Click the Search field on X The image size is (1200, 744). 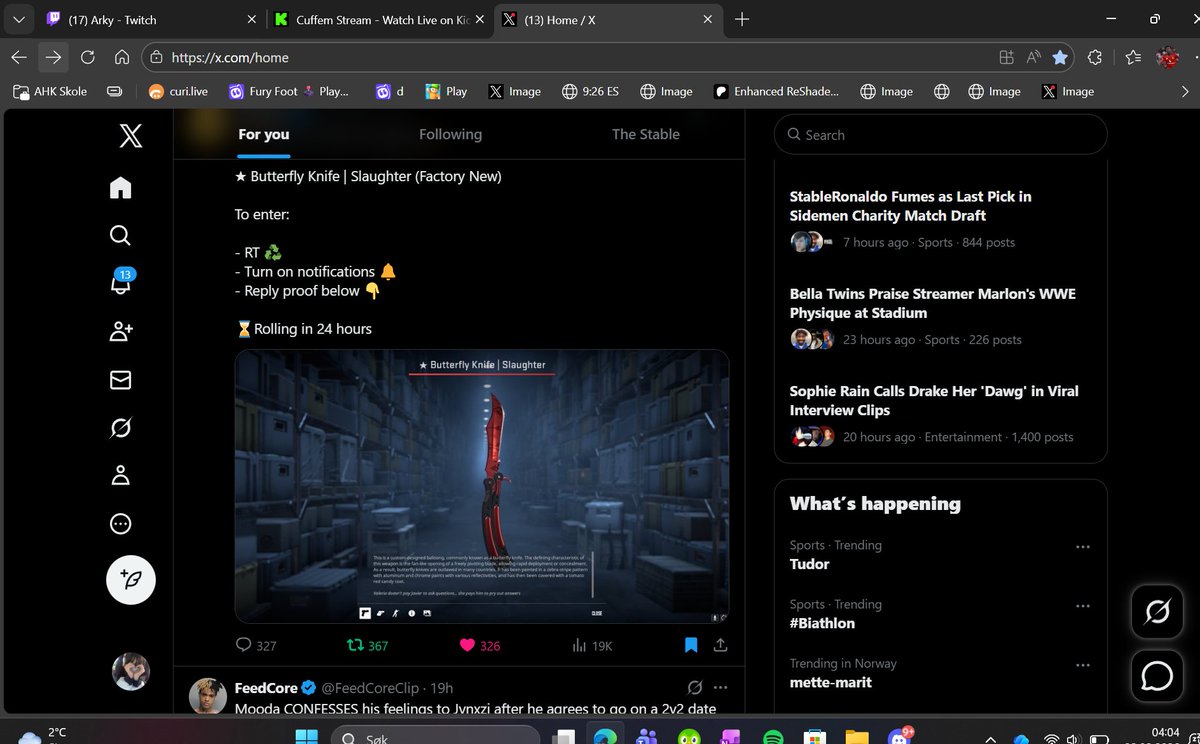(941, 134)
